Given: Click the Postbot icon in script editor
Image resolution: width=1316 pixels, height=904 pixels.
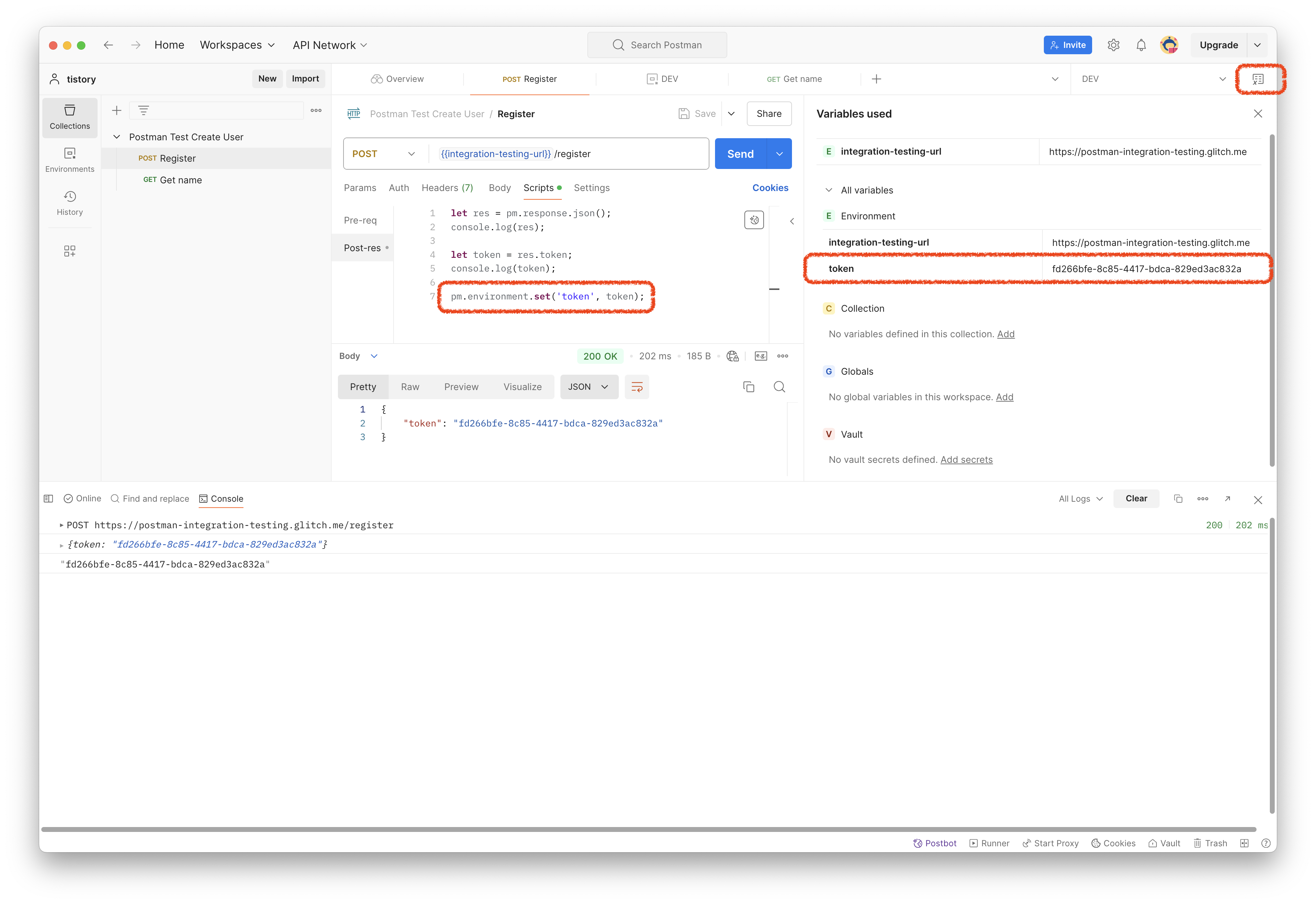Looking at the screenshot, I should pos(754,220).
